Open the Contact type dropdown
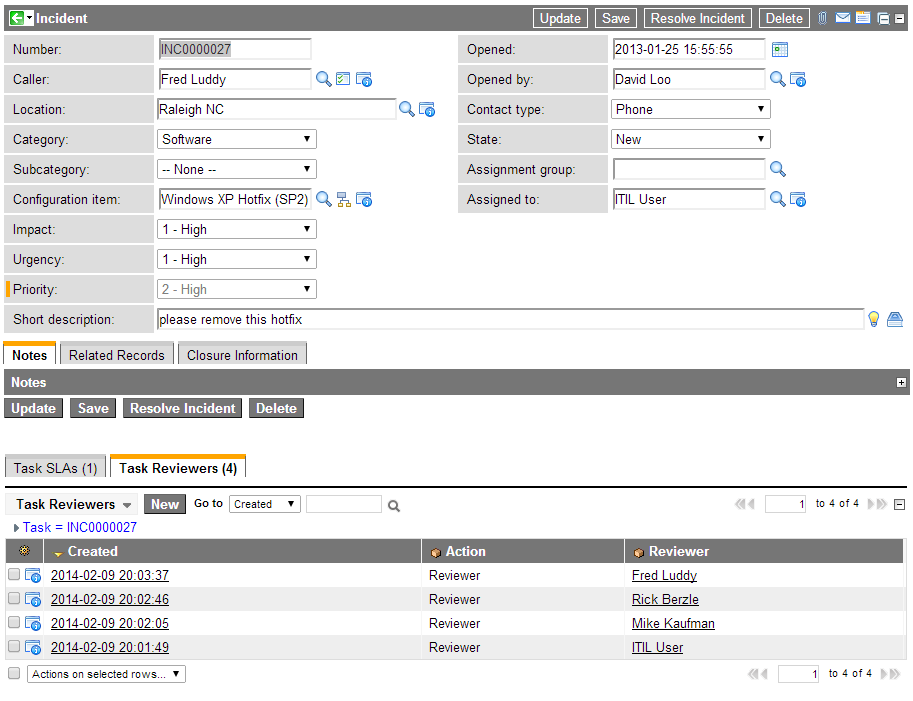 tap(690, 108)
